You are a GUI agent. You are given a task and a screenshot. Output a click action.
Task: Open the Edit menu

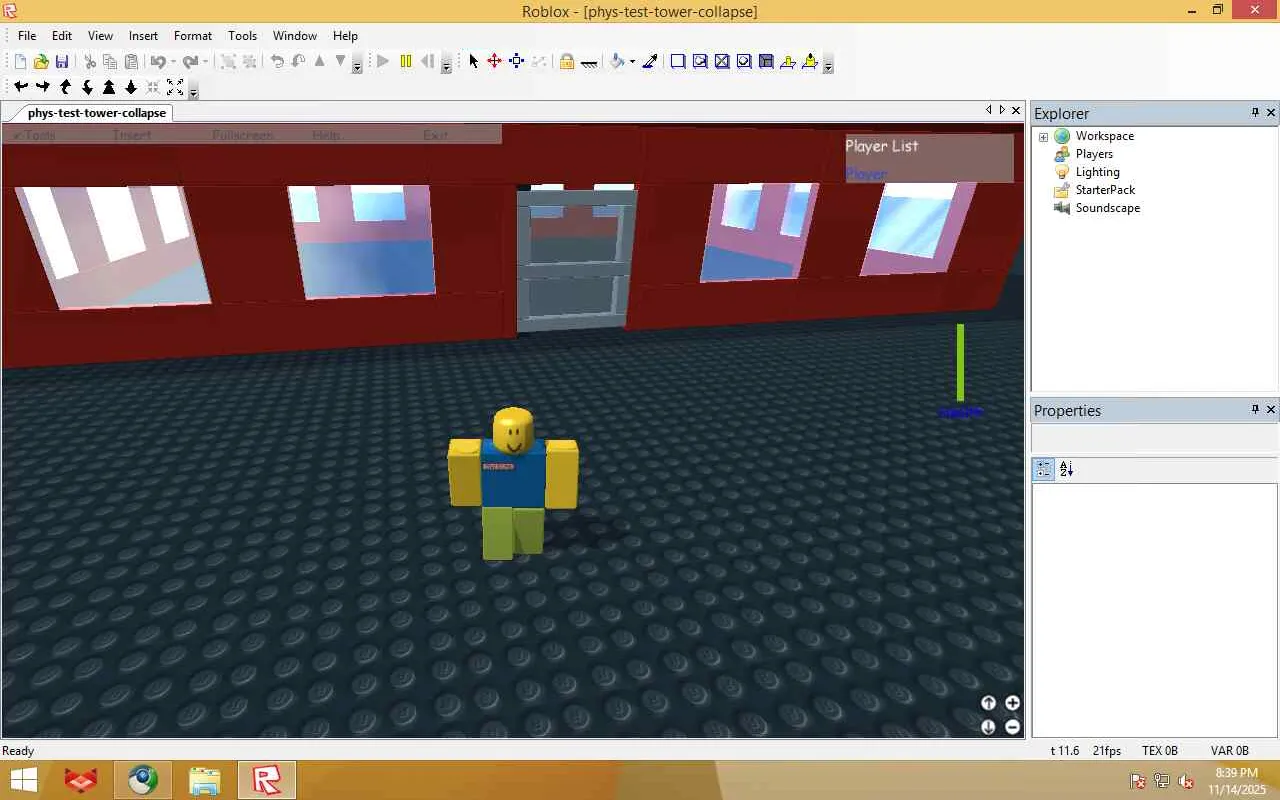(x=62, y=36)
